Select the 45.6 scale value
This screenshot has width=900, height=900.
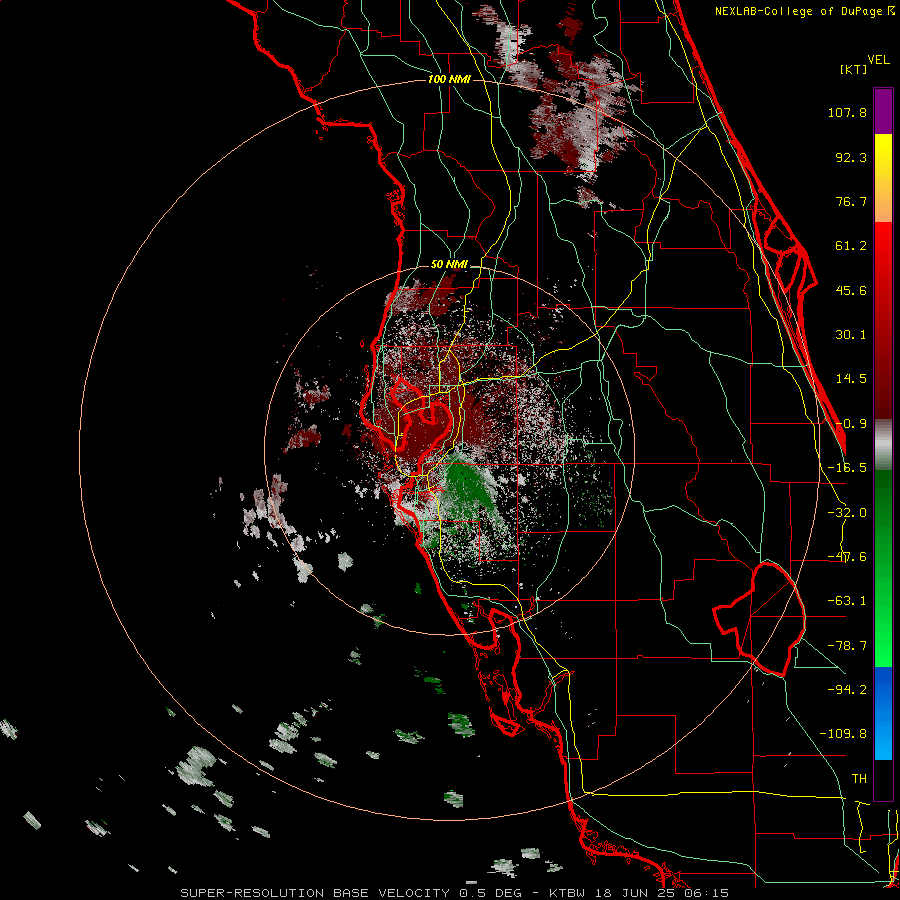click(x=851, y=290)
